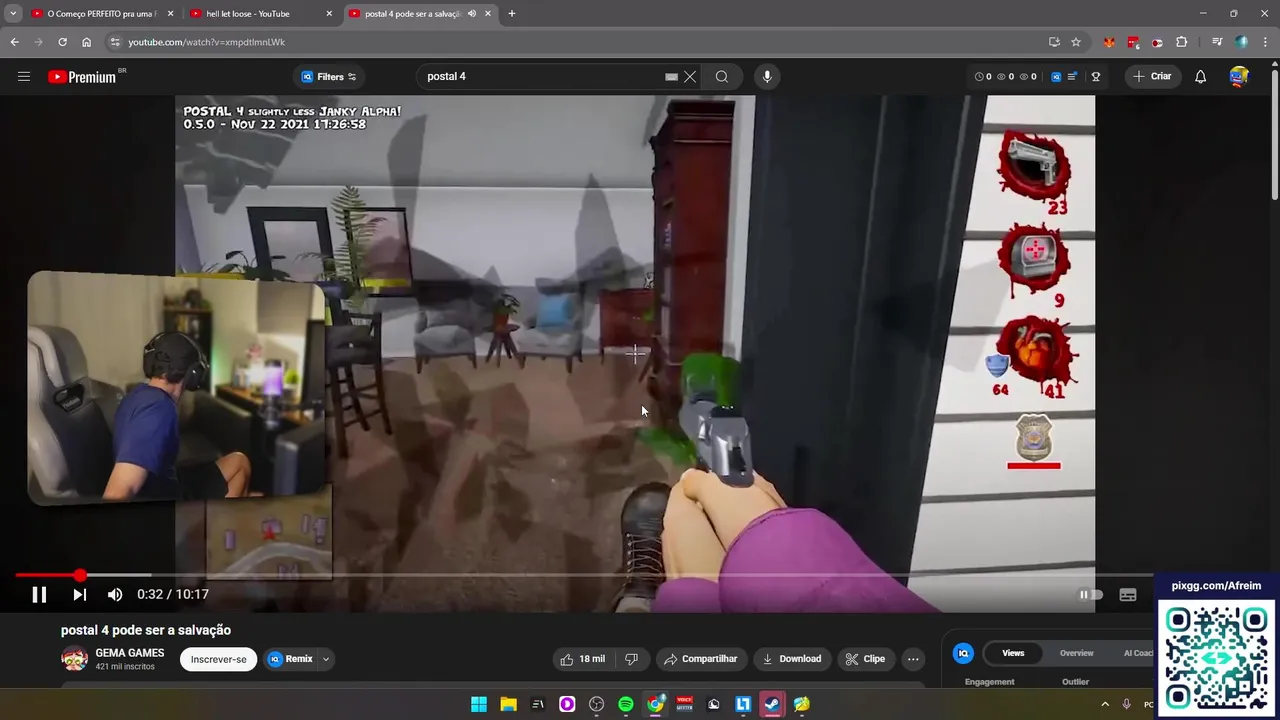Open the tab search dropdown arrow
Viewport: 1280px width, 720px height.
[x=13, y=14]
